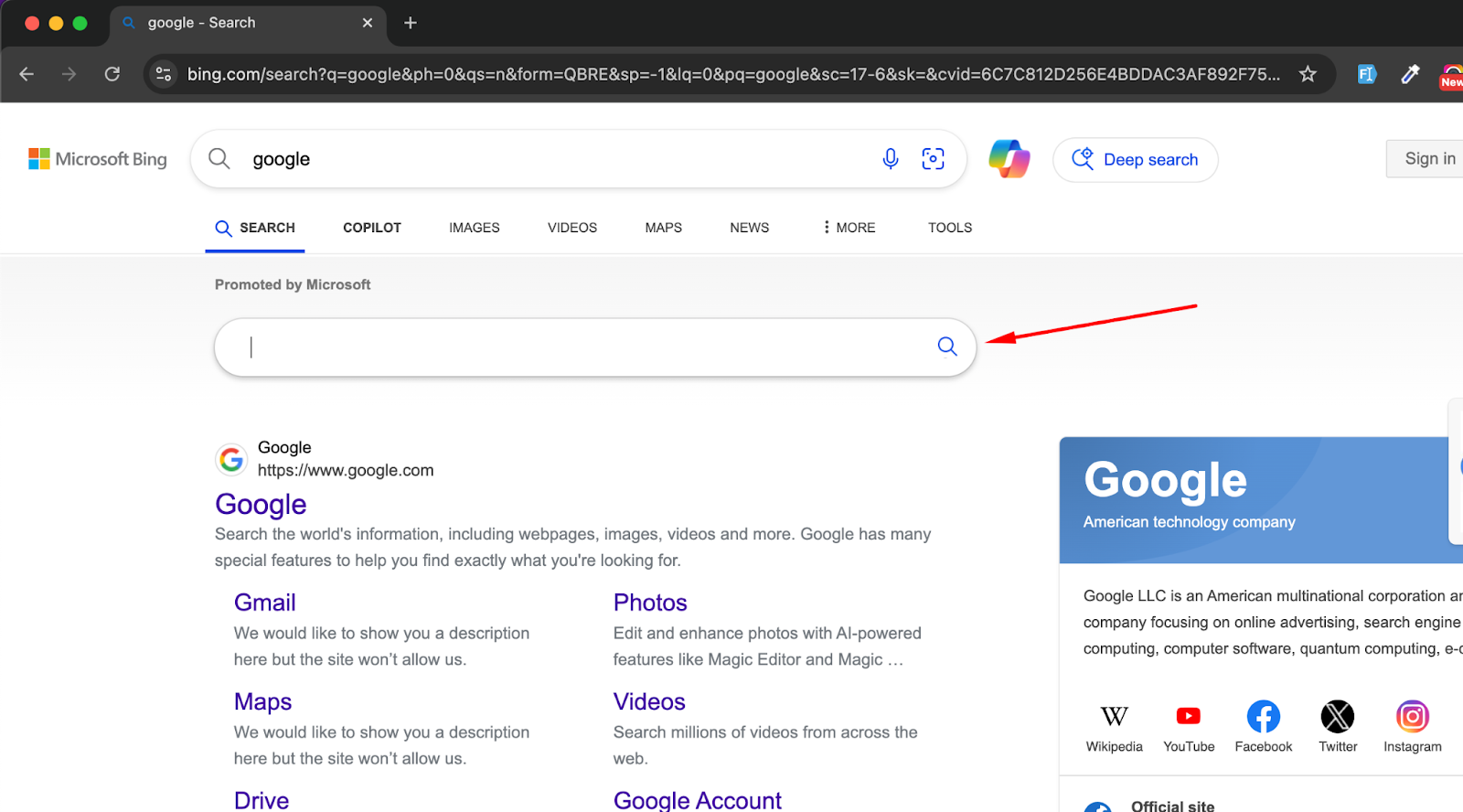
Task: Switch to the NEWS tab
Action: 750,228
